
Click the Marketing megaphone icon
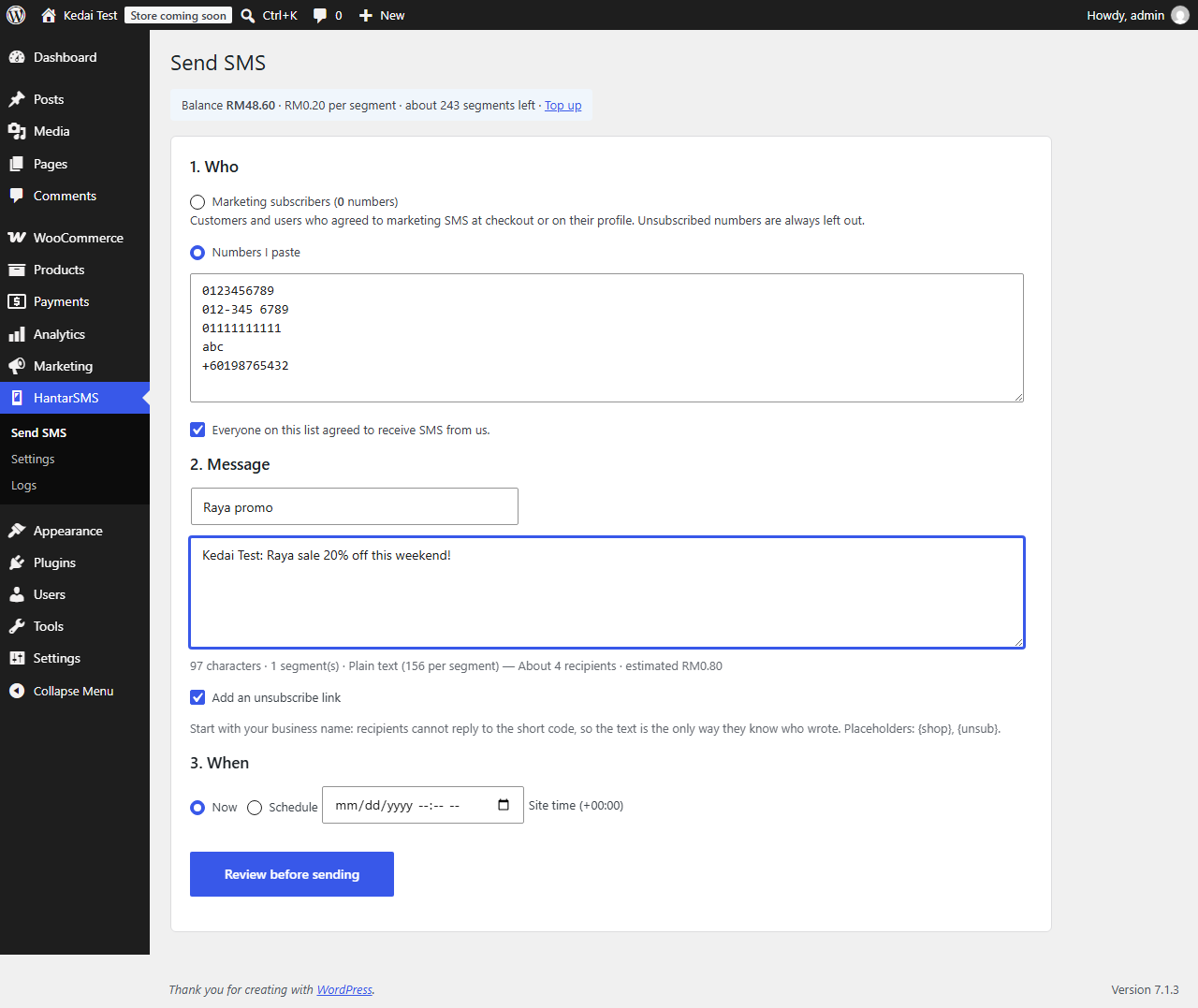(17, 366)
